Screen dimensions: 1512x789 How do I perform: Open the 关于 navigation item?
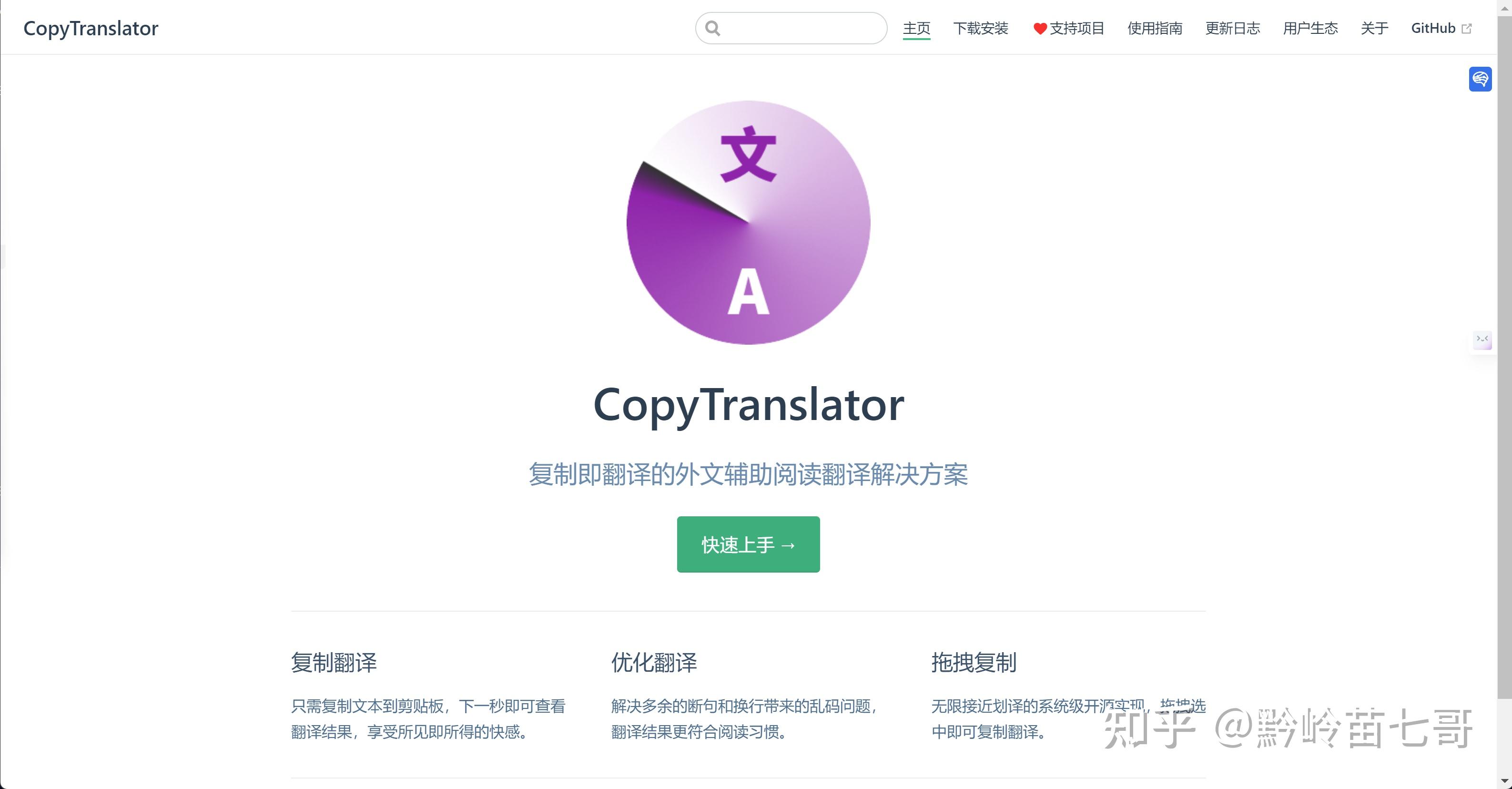[1374, 28]
